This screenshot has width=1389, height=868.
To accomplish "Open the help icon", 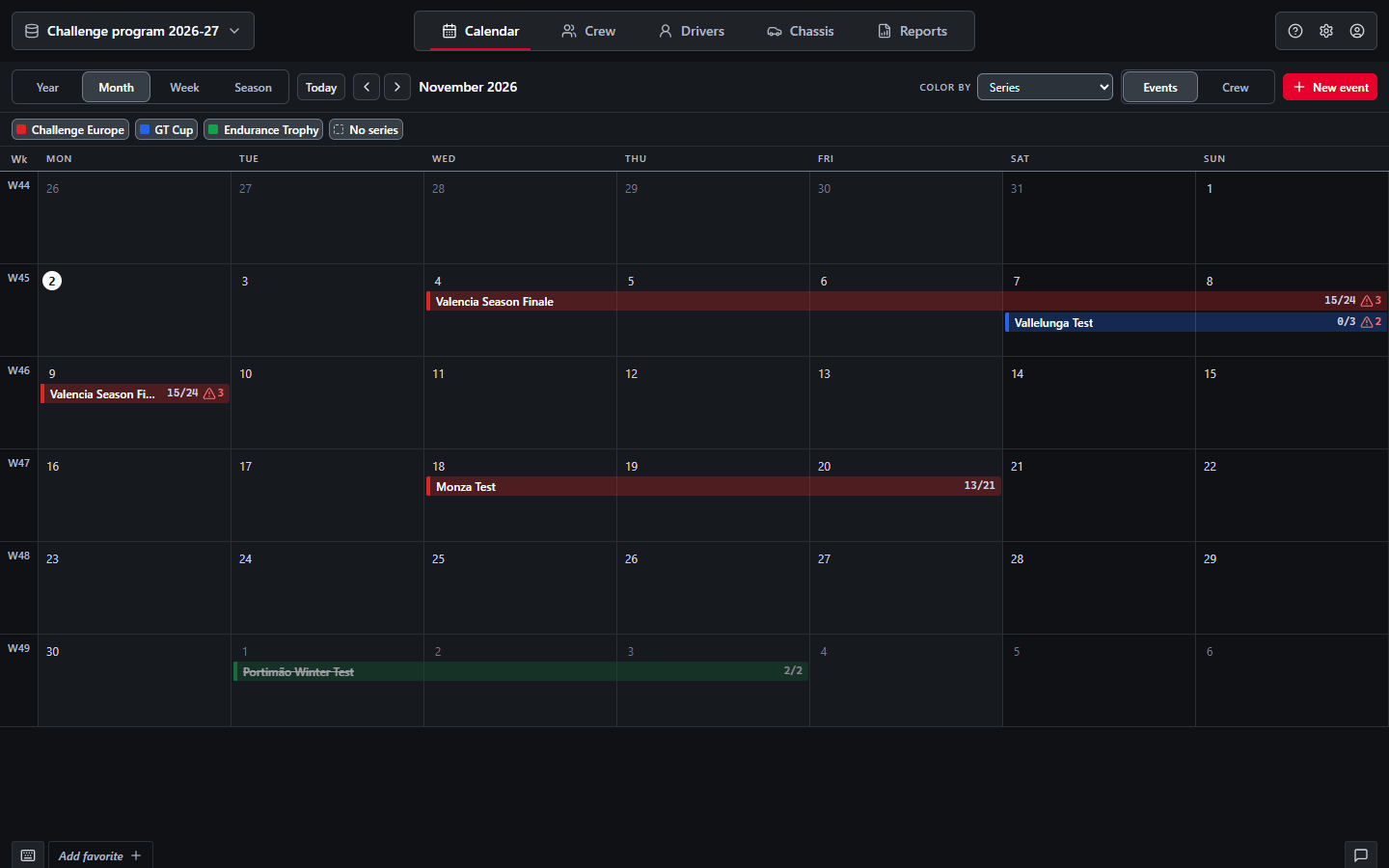I will click(x=1295, y=31).
